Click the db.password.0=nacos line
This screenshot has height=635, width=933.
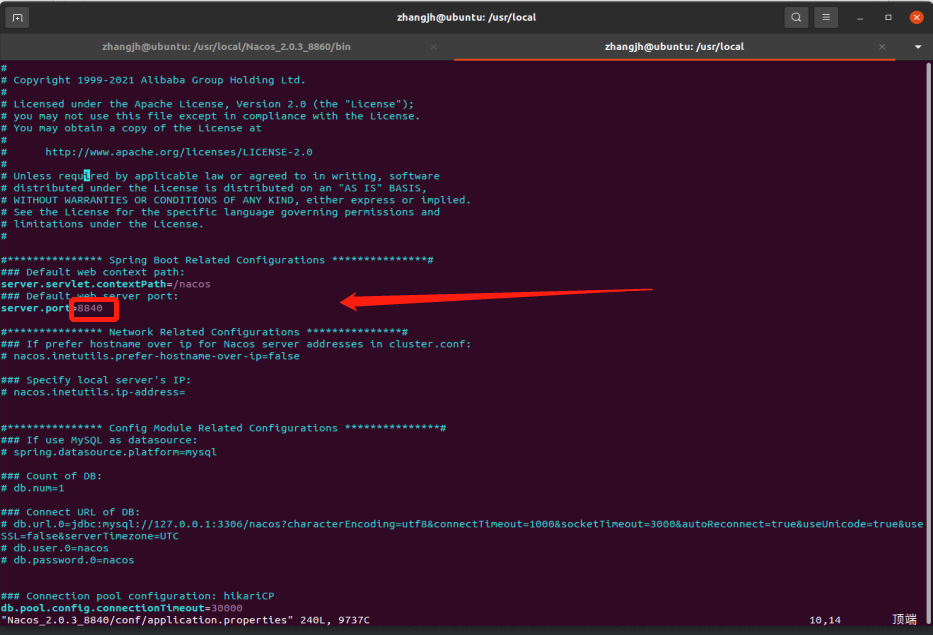point(68,560)
